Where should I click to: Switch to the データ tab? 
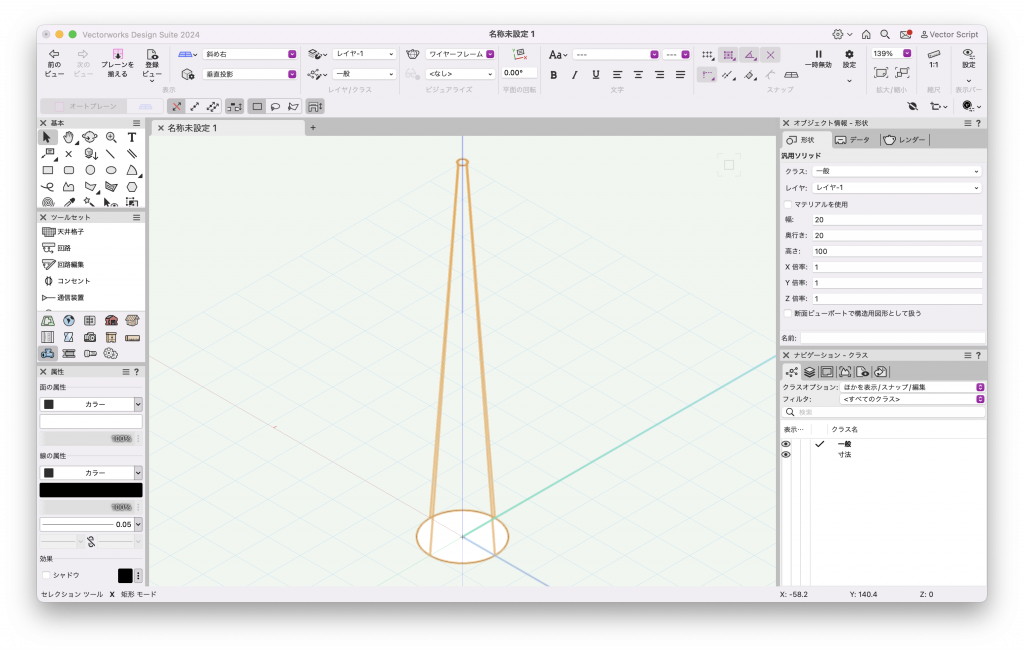click(852, 140)
